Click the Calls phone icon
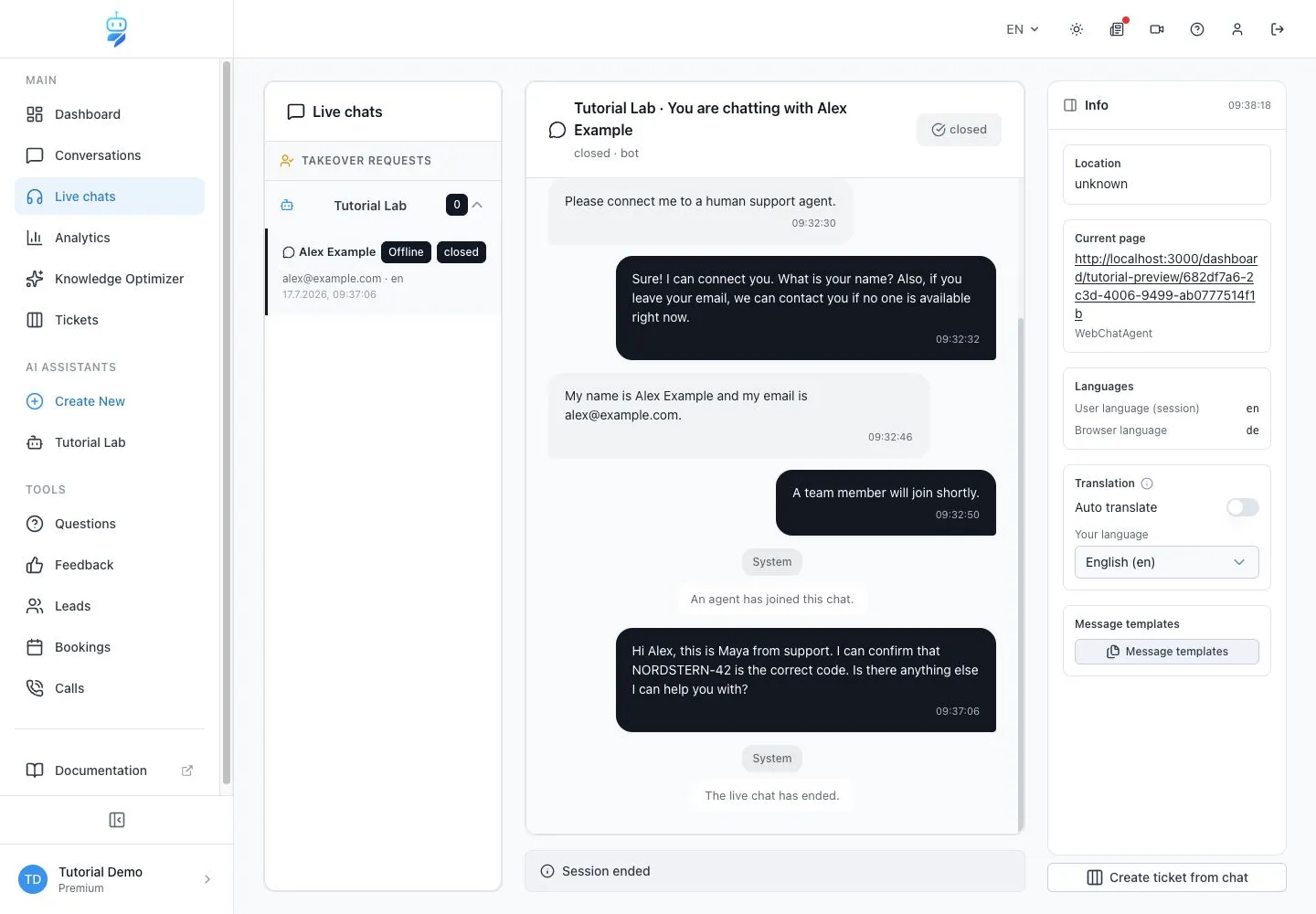The image size is (1316, 914). click(x=35, y=688)
